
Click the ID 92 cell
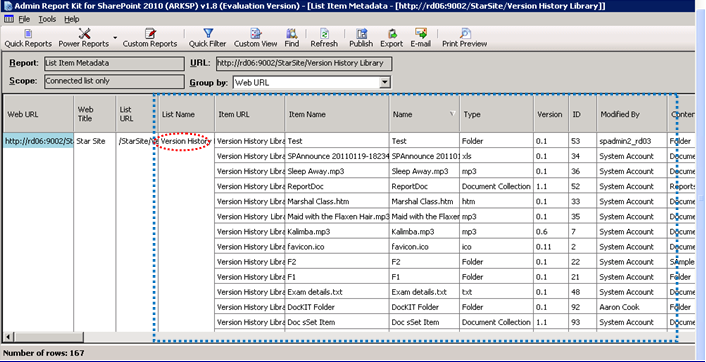[x=583, y=307]
